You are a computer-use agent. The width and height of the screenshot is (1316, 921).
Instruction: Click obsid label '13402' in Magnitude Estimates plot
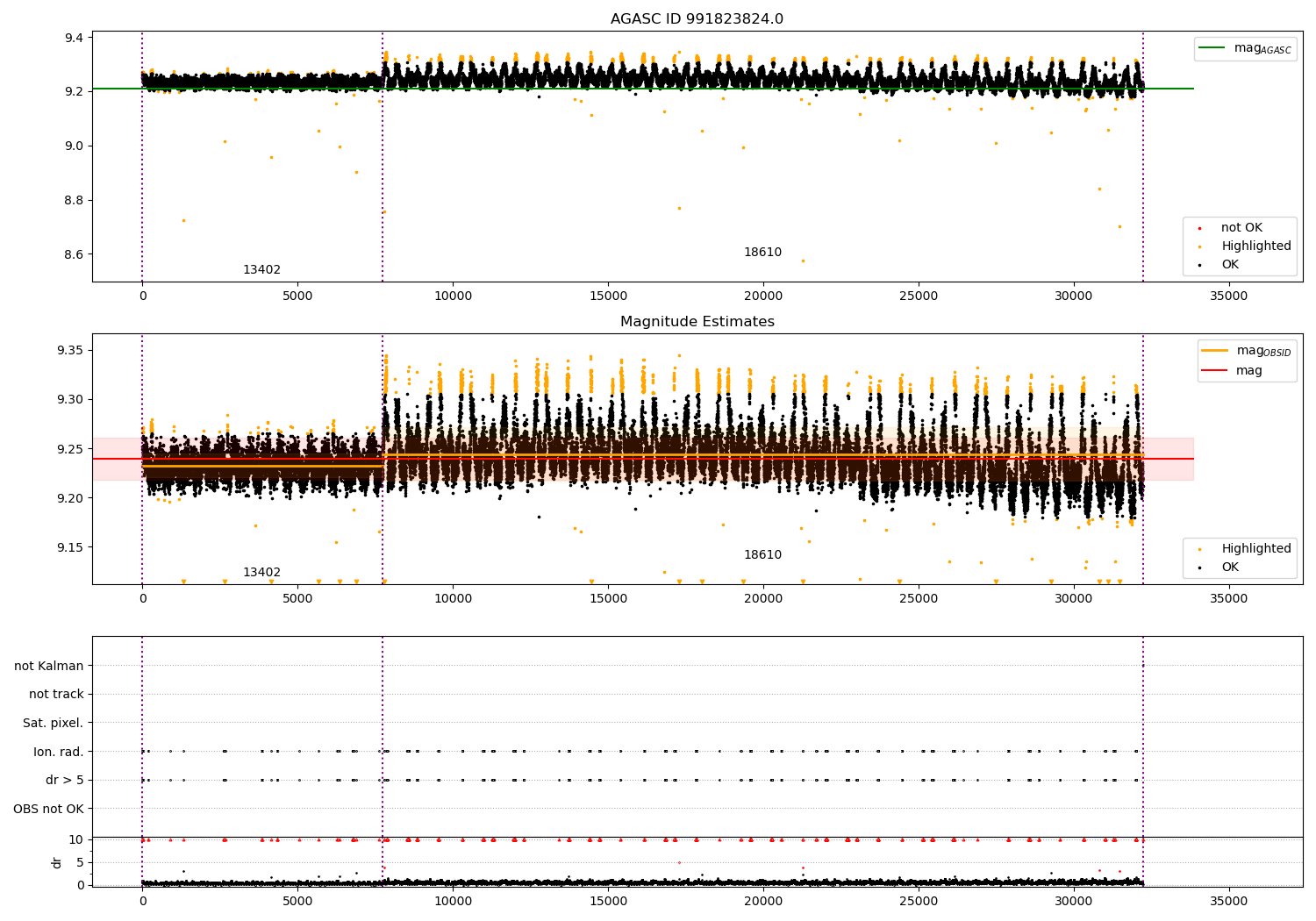coord(261,573)
